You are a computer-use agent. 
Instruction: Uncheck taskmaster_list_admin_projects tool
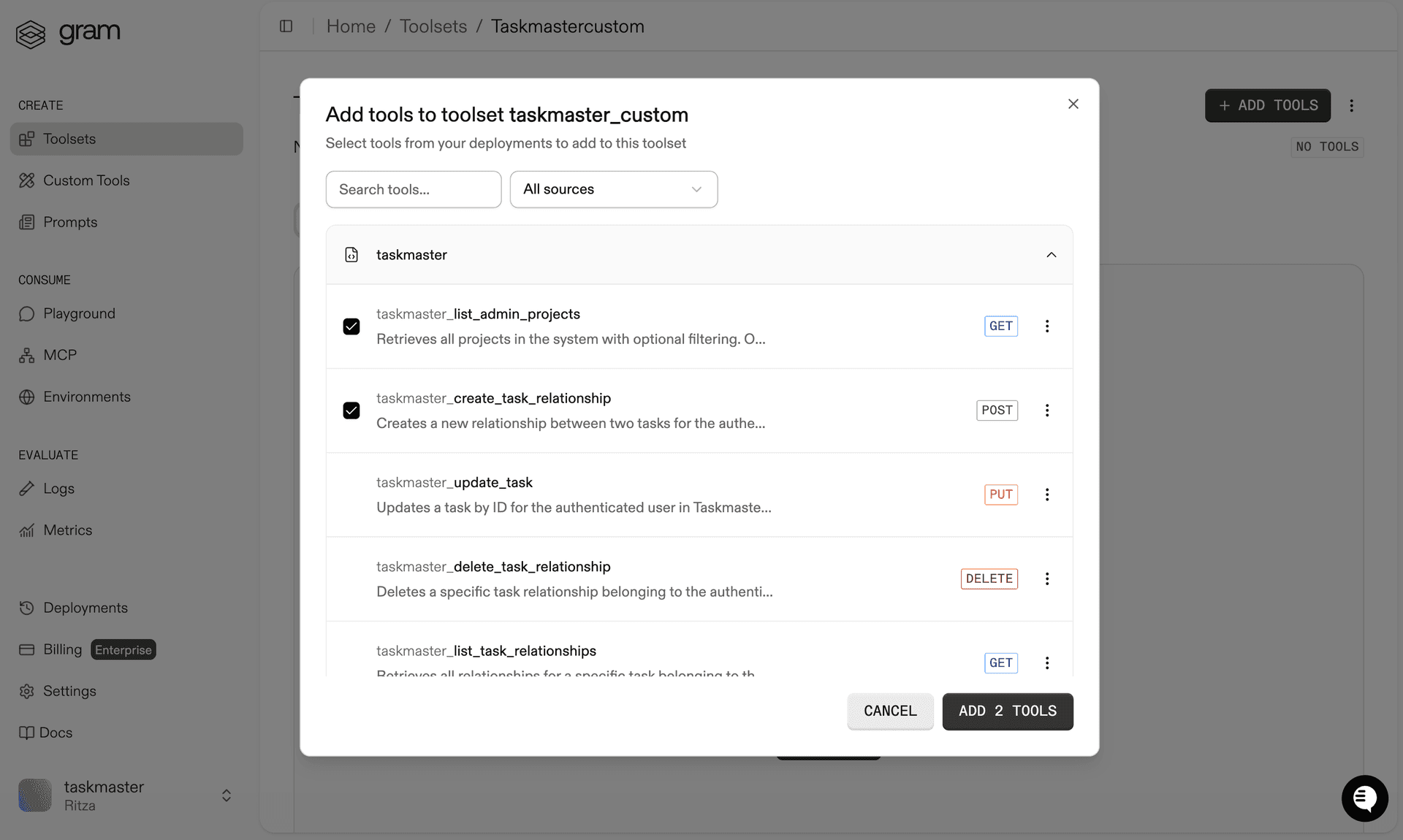351,327
